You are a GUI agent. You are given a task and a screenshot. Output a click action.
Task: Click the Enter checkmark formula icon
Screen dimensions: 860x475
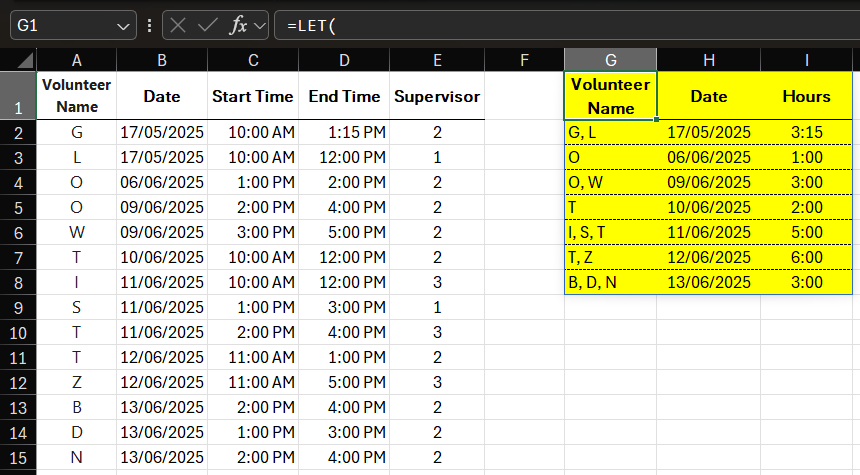point(208,25)
